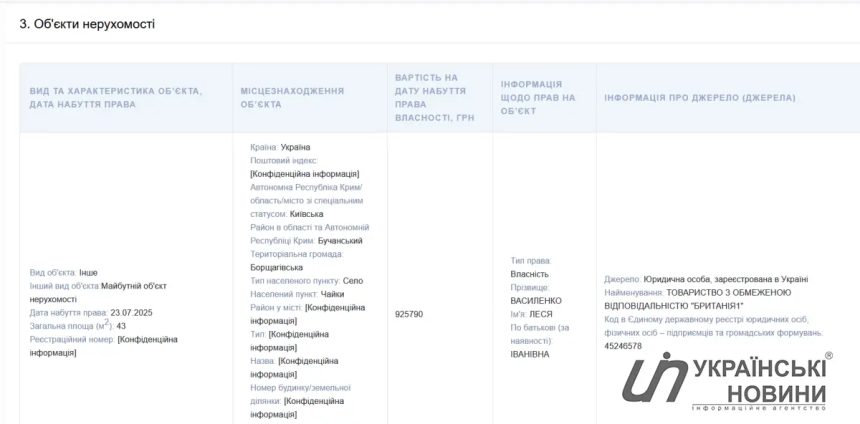Click the settlement name 'Чайки'
The height and width of the screenshot is (424, 860).
(332, 295)
